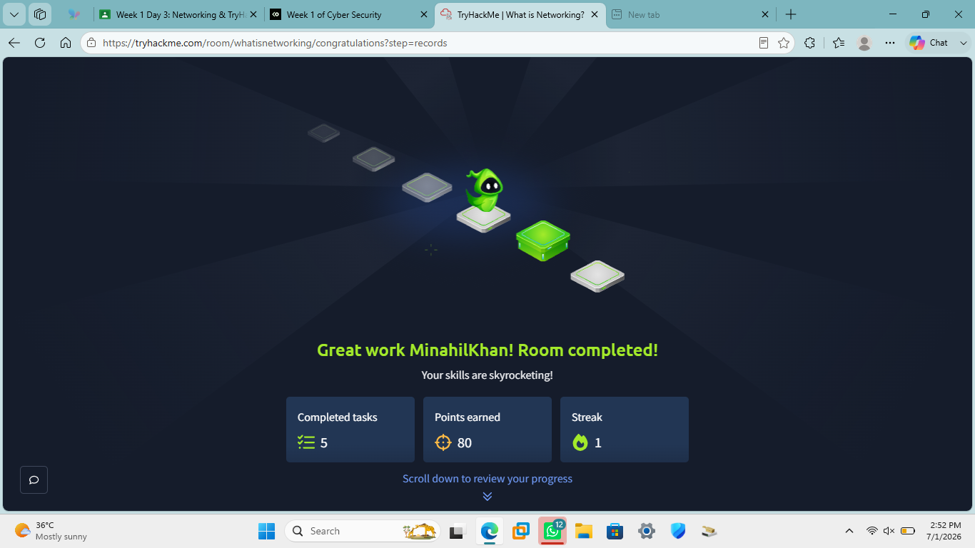Open Settings gear on taskbar
Screen dimensions: 975x548
coord(647,531)
